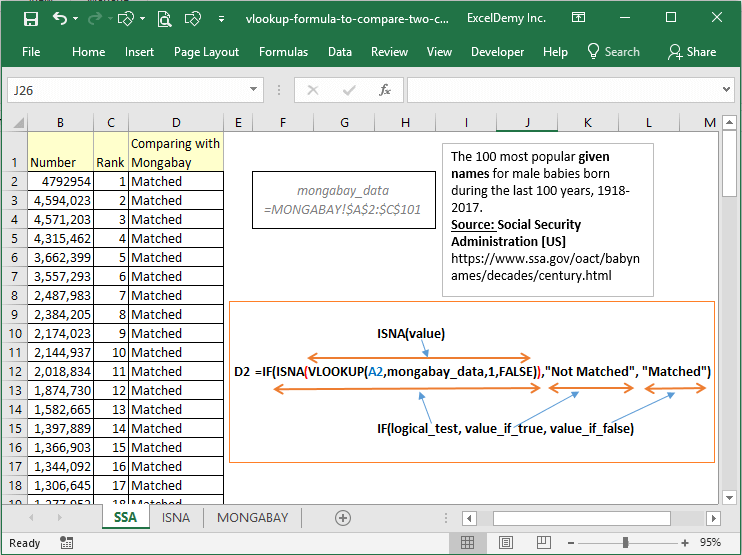
Task: Expand the formula bar chevron
Action: [x=726, y=89]
